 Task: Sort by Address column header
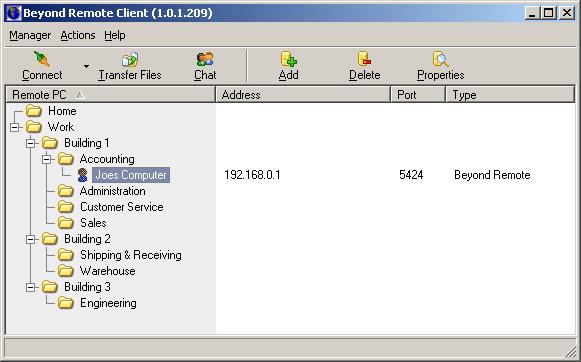click(x=303, y=94)
